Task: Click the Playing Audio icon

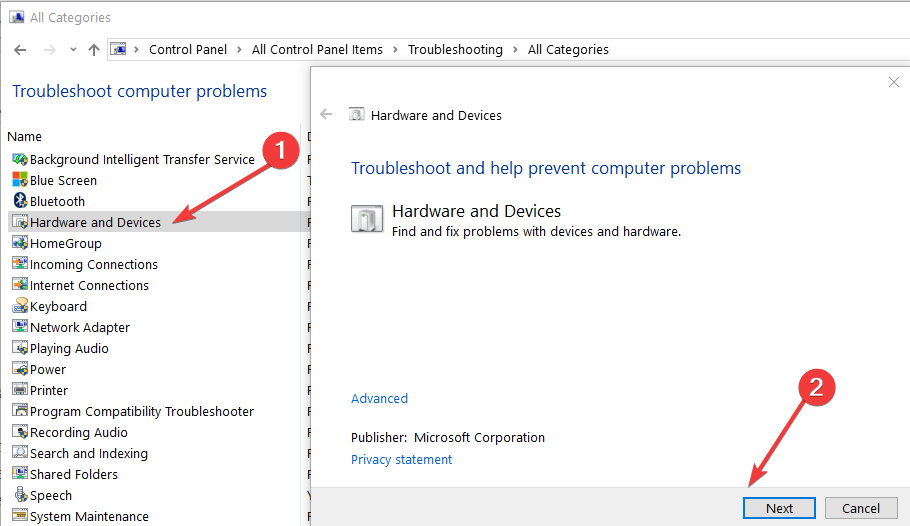Action: point(20,348)
